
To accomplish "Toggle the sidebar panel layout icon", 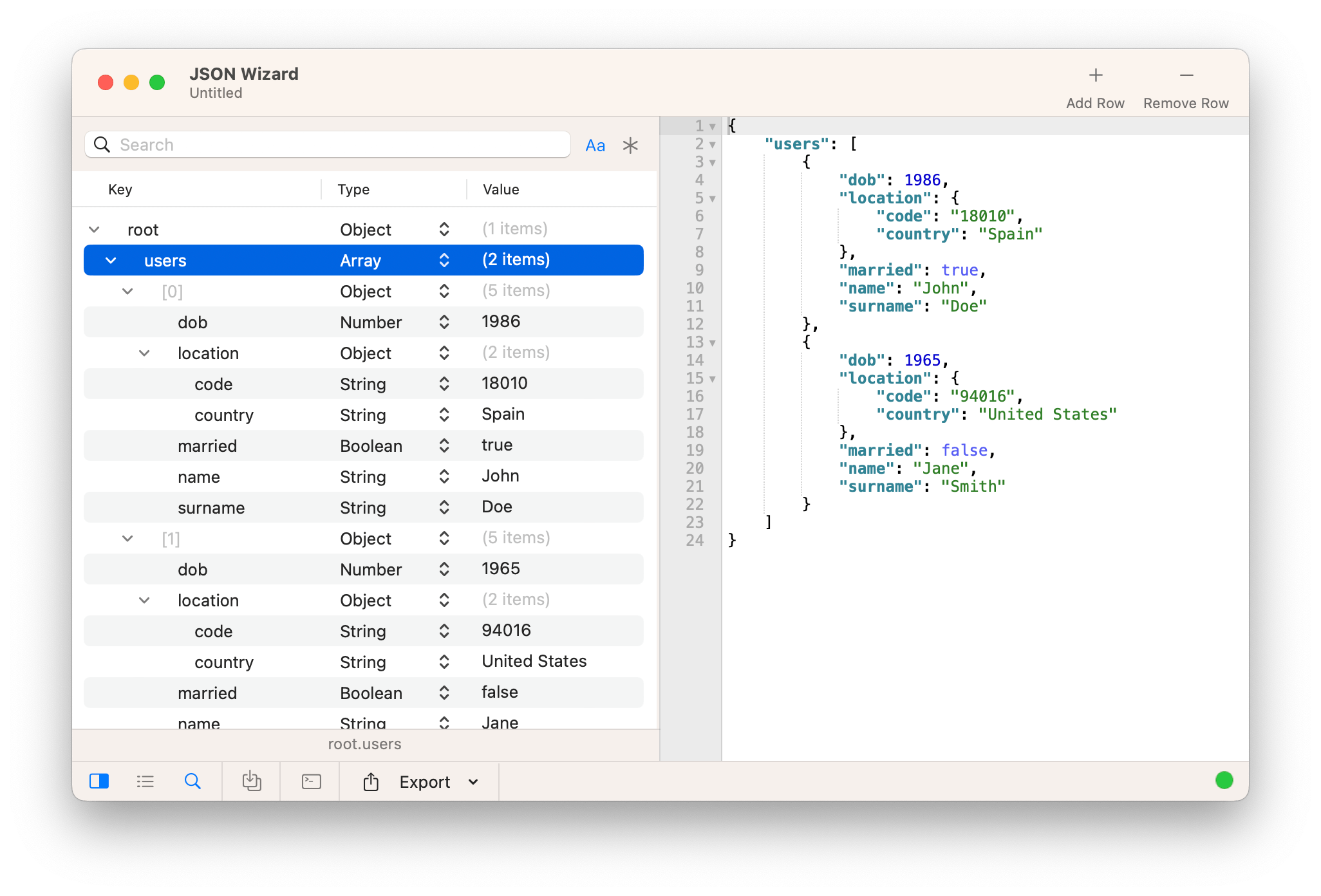I will 99,781.
